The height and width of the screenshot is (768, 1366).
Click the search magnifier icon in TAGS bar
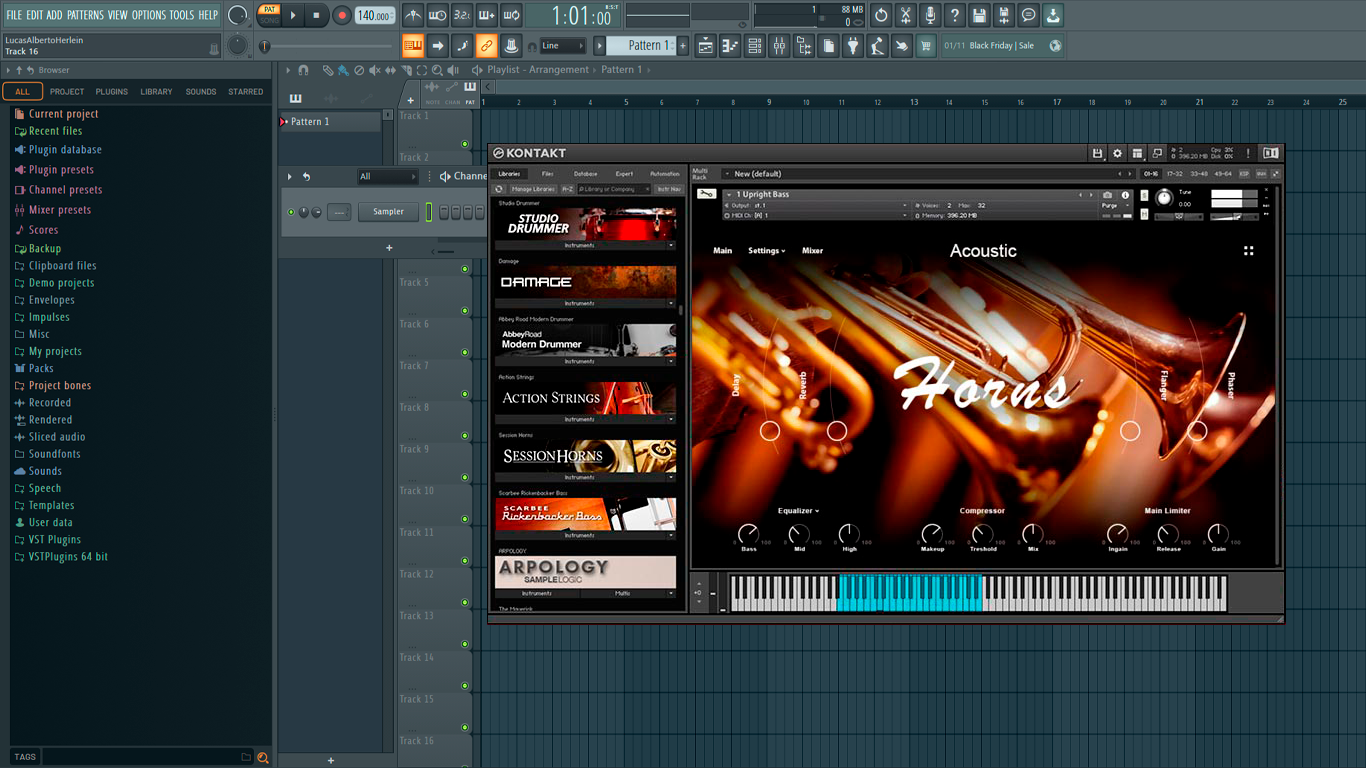tap(263, 758)
